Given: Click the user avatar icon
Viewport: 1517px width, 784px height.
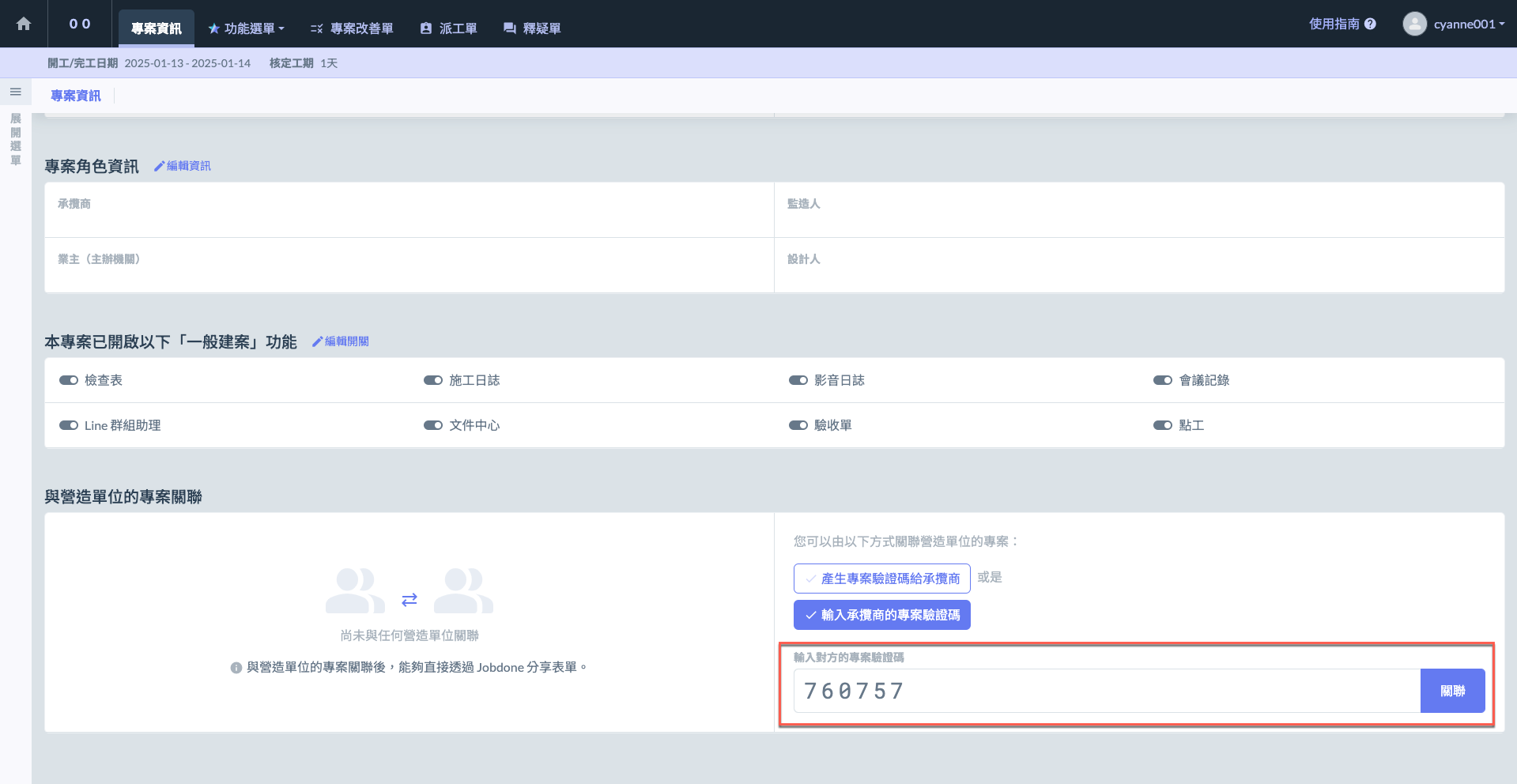Looking at the screenshot, I should click(1414, 24).
